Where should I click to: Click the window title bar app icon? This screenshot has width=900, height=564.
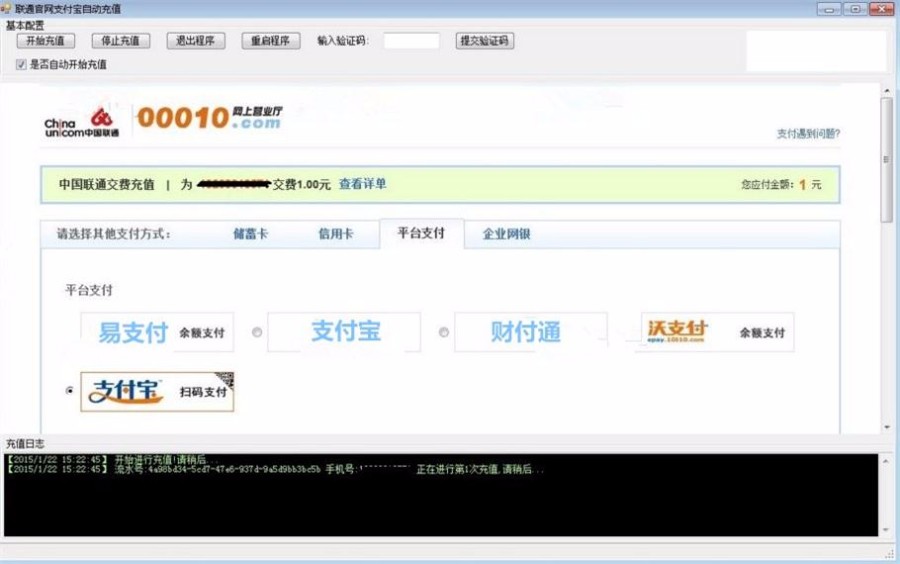coord(6,8)
